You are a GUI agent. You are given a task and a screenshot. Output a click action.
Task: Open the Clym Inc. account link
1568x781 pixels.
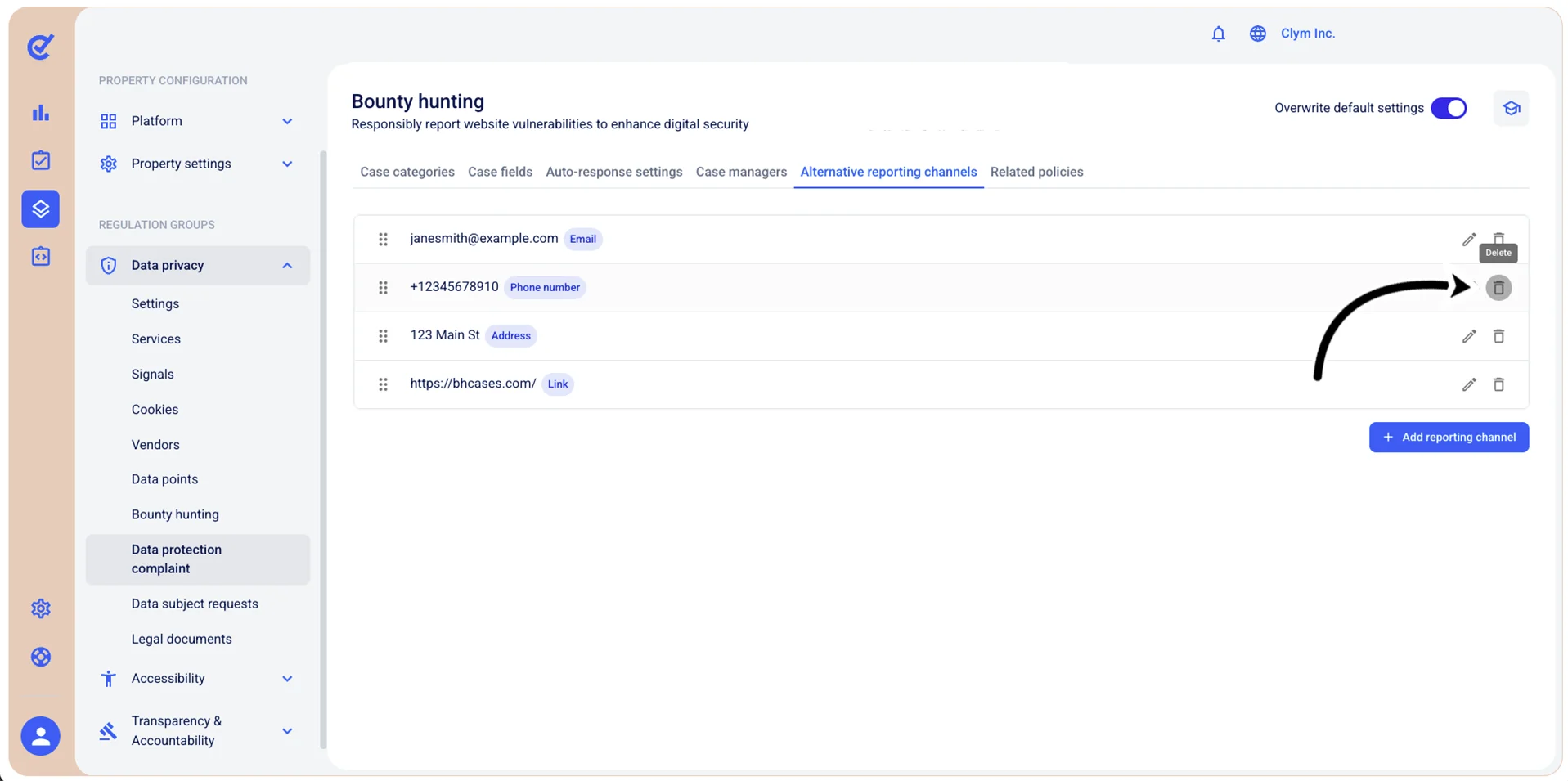[1307, 34]
